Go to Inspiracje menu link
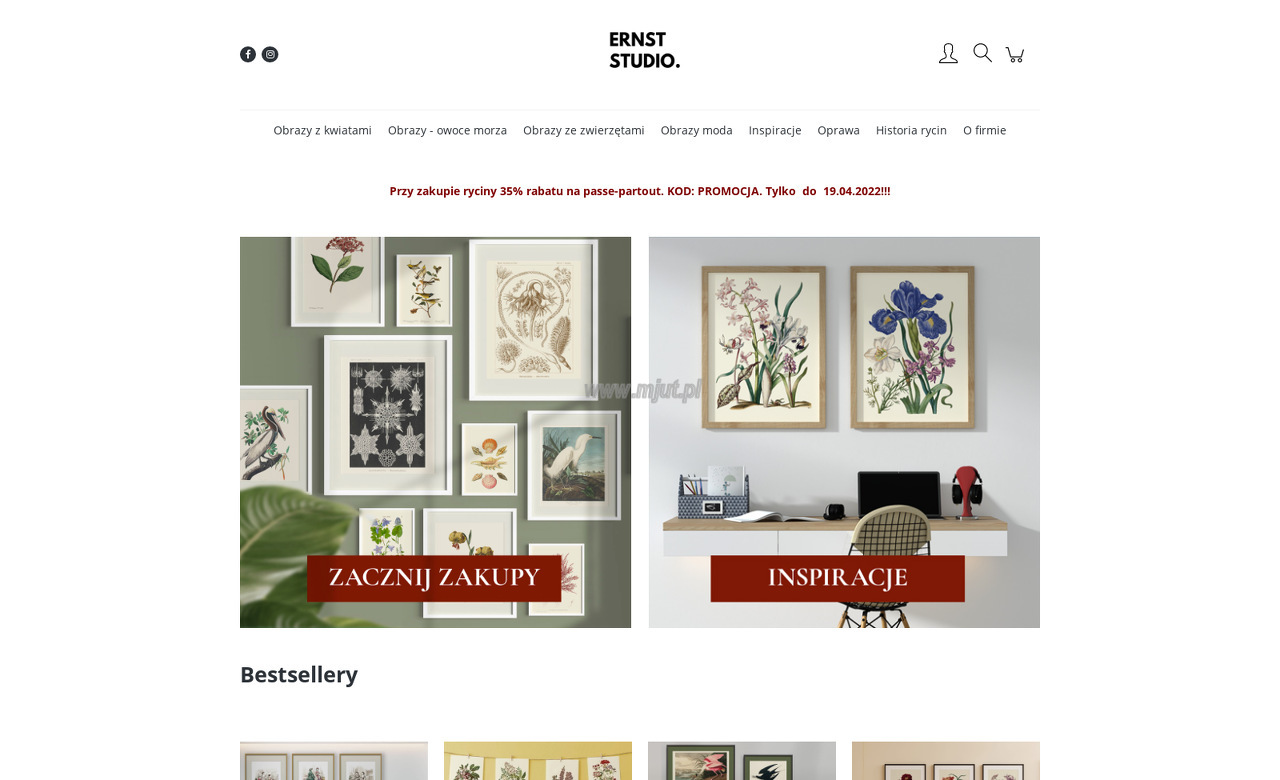This screenshot has width=1280, height=780. [775, 130]
